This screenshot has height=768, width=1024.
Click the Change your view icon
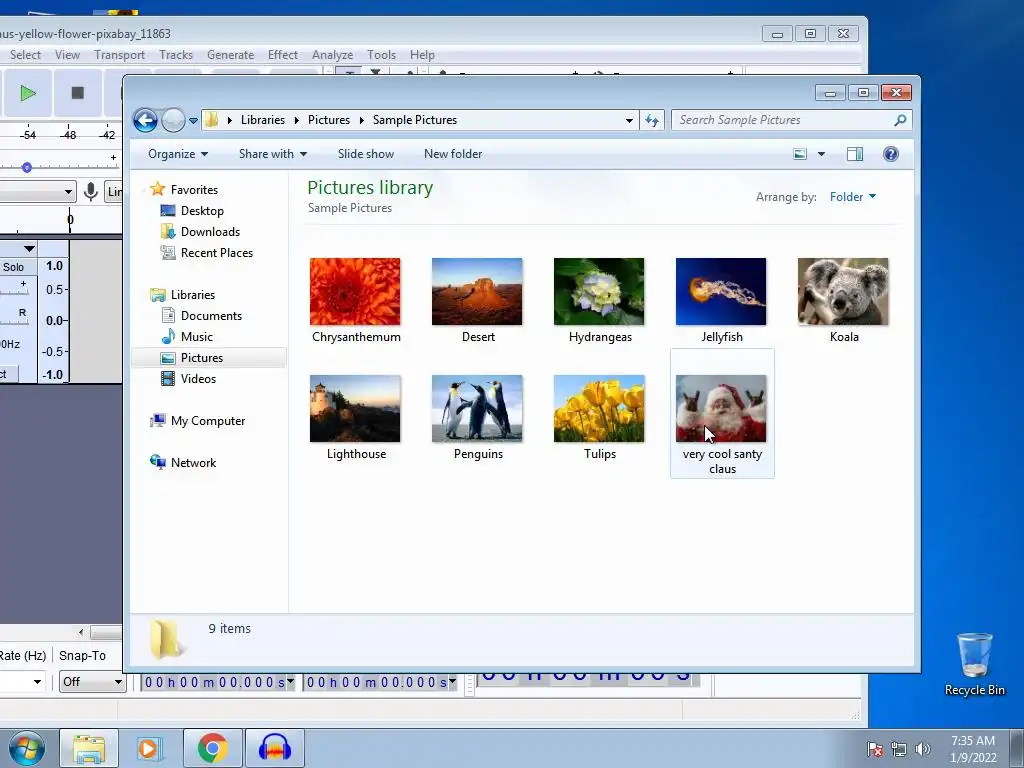[x=800, y=154]
